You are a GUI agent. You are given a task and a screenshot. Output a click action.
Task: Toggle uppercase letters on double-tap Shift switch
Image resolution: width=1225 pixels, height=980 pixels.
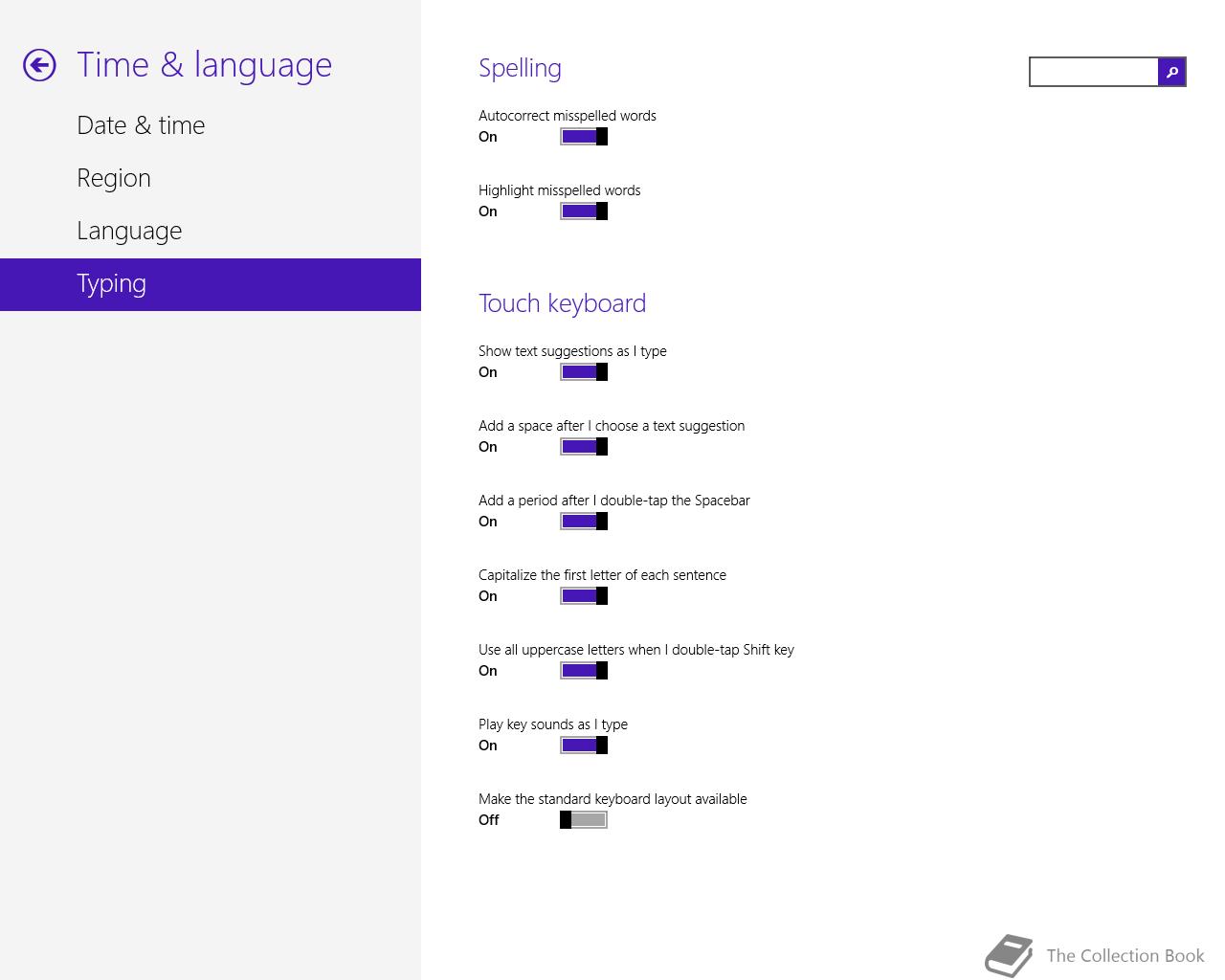(x=584, y=671)
